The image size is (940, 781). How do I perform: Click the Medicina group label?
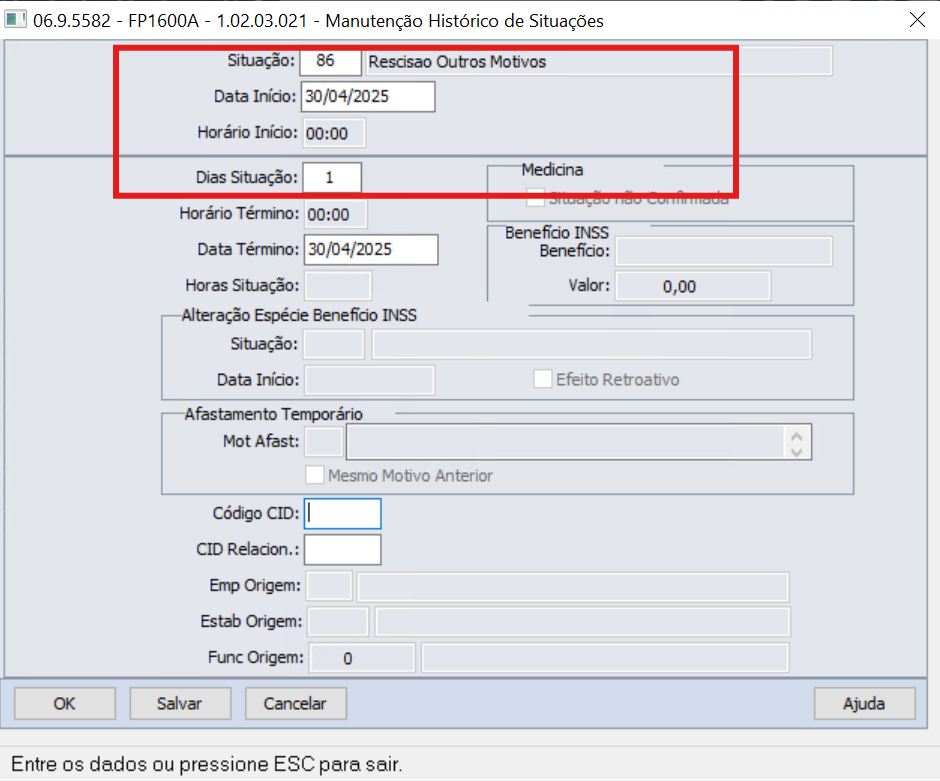(x=552, y=170)
